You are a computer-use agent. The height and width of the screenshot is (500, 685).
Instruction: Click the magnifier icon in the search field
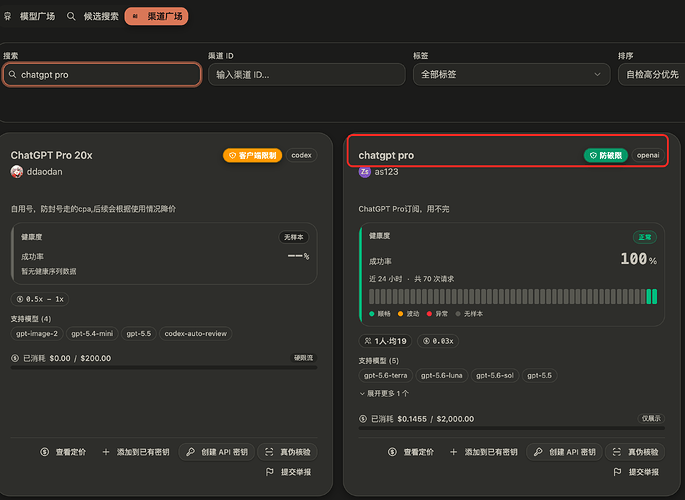13,75
